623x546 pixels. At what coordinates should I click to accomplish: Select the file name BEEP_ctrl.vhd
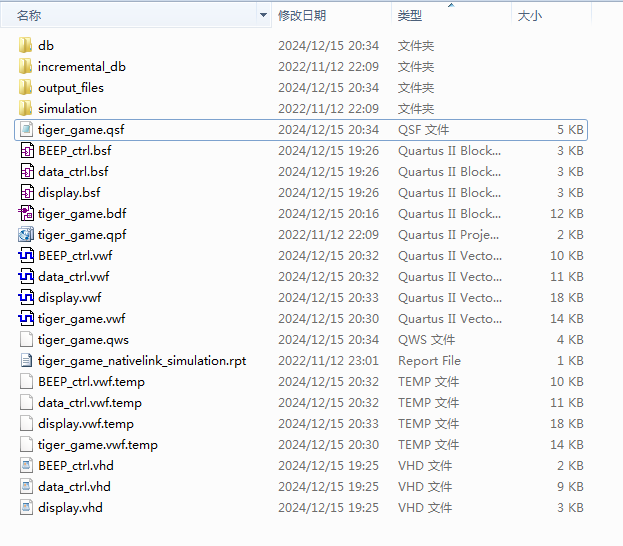coord(76,465)
